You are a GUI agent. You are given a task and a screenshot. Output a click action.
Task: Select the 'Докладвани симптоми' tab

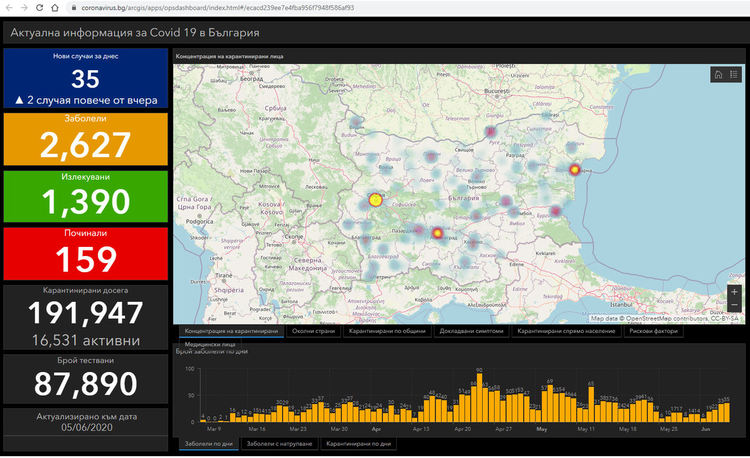pyautogui.click(x=473, y=331)
